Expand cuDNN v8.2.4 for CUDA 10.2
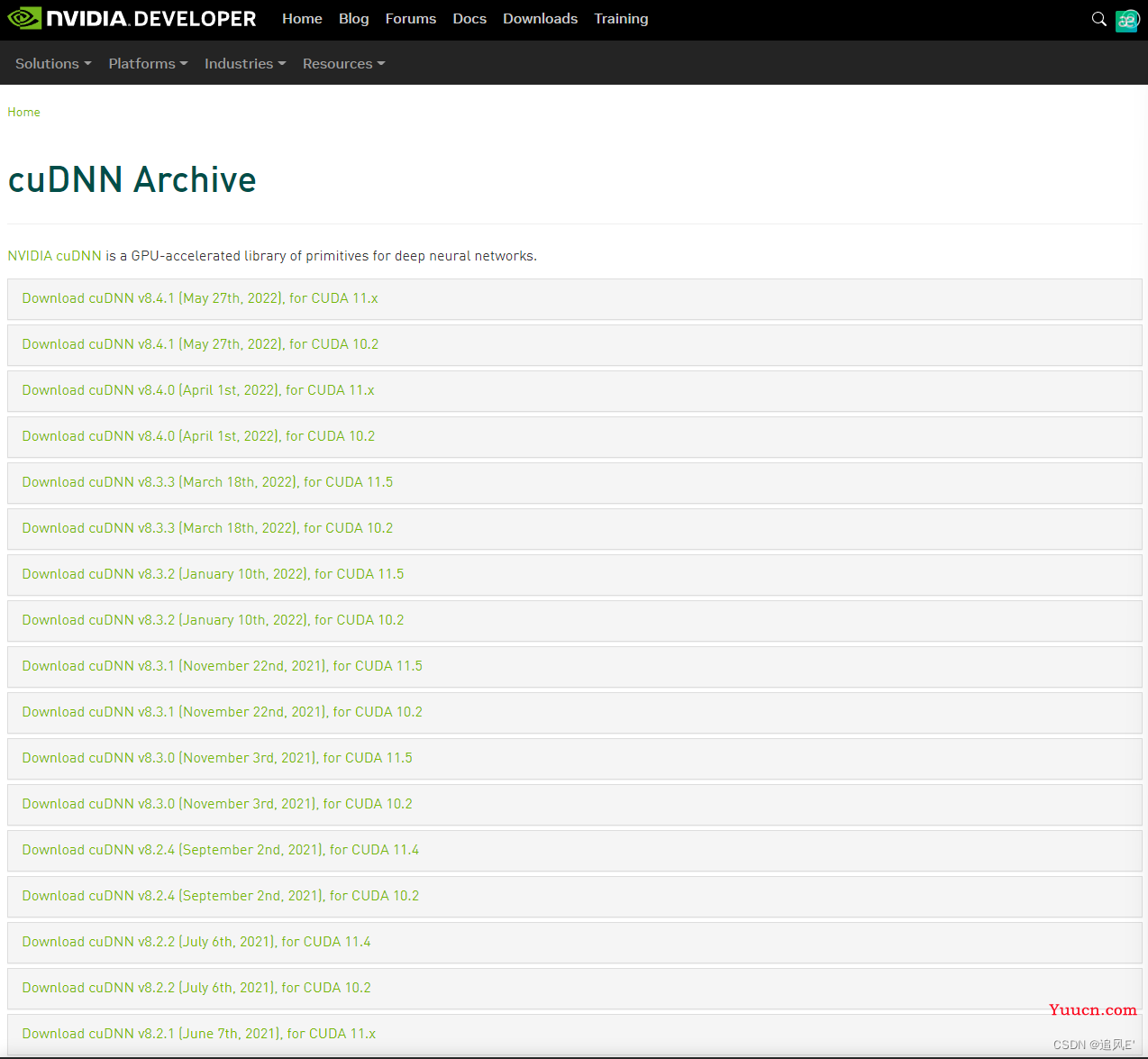Viewport: 1148px width, 1059px height. point(574,897)
